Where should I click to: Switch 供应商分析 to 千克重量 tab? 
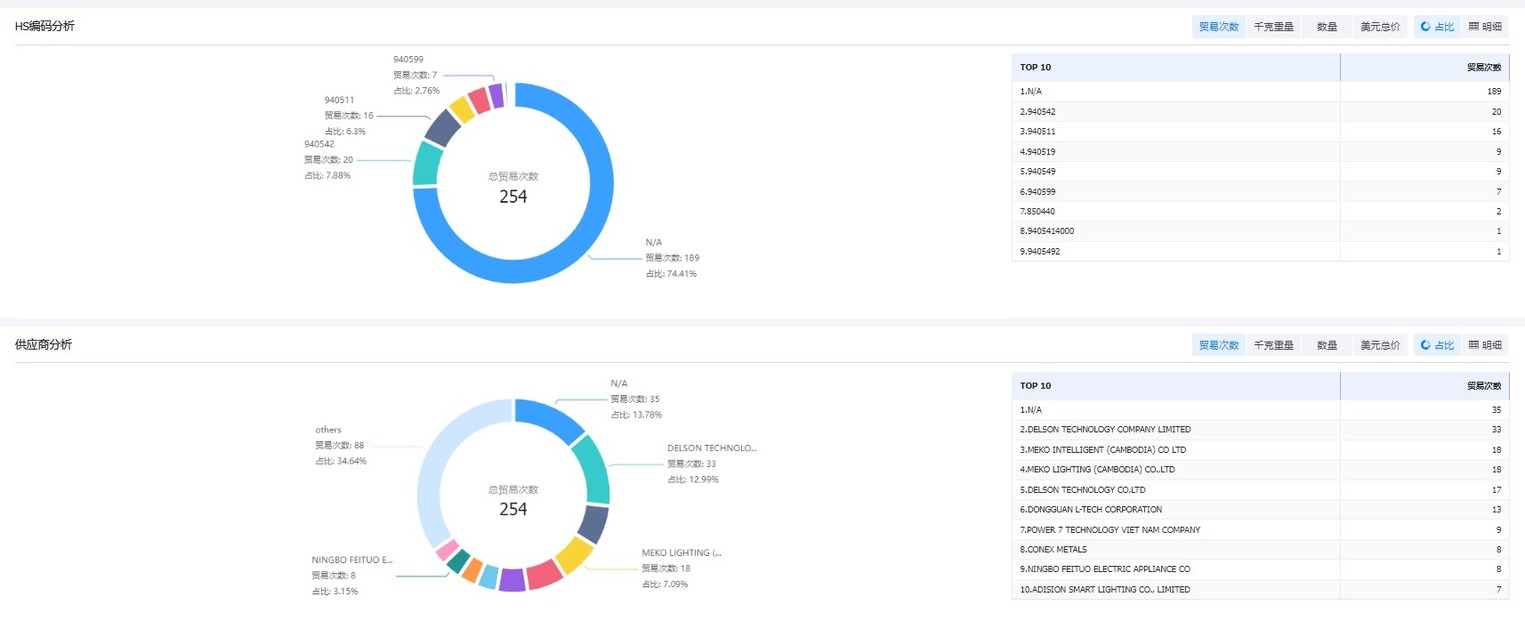pyautogui.click(x=1273, y=345)
